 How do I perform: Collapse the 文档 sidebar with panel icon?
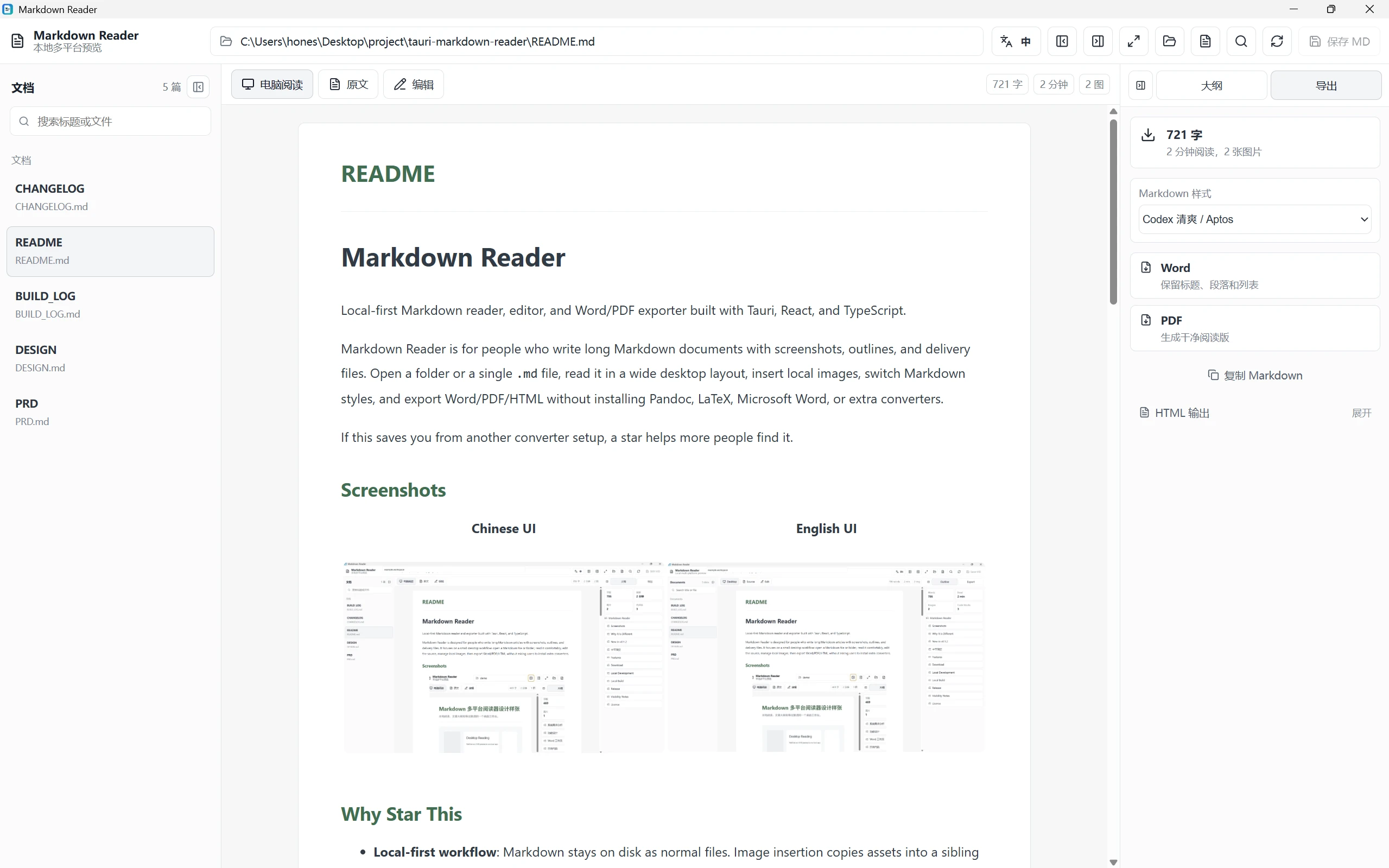click(198, 87)
